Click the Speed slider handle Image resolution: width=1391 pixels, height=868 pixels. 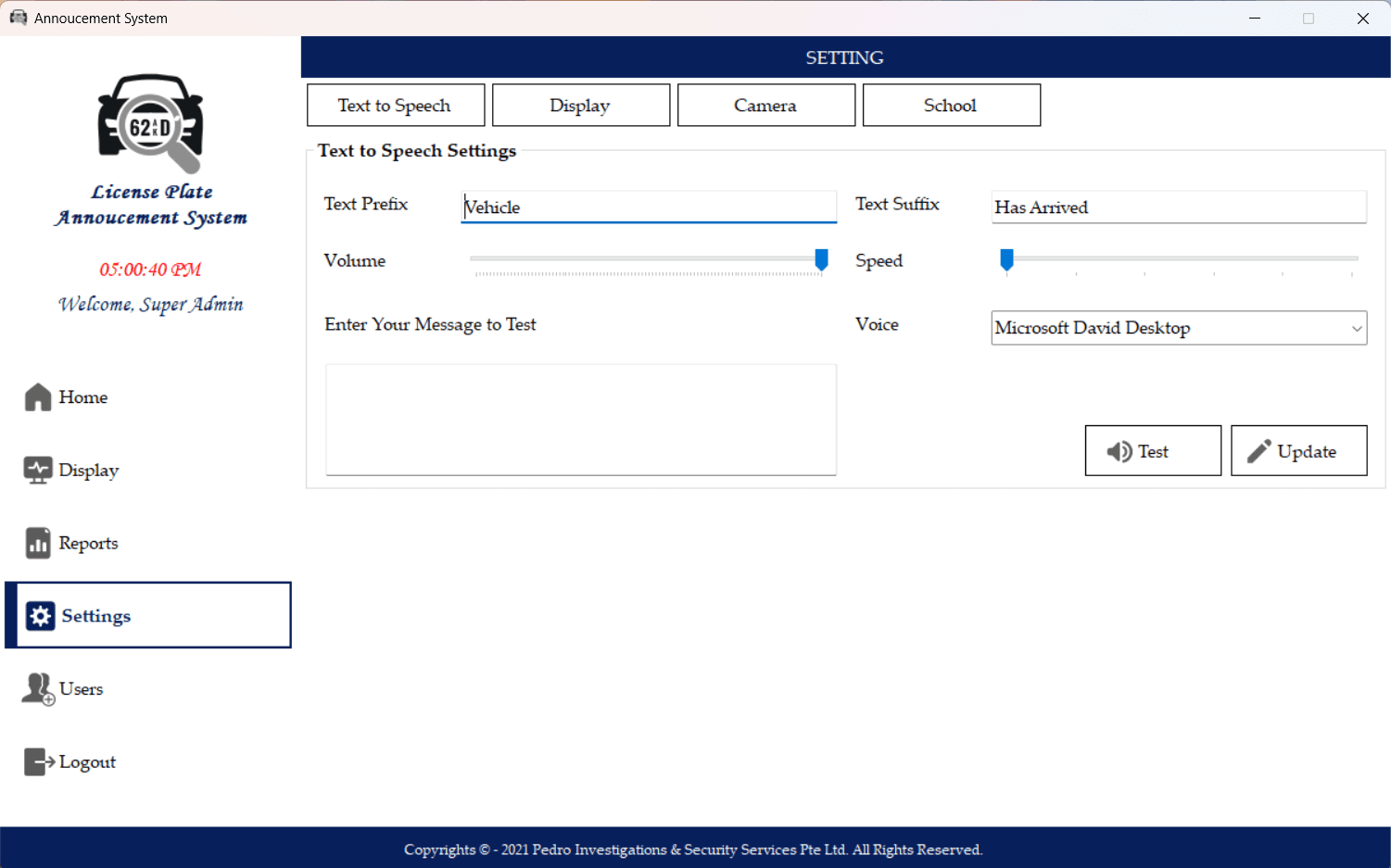1006,259
